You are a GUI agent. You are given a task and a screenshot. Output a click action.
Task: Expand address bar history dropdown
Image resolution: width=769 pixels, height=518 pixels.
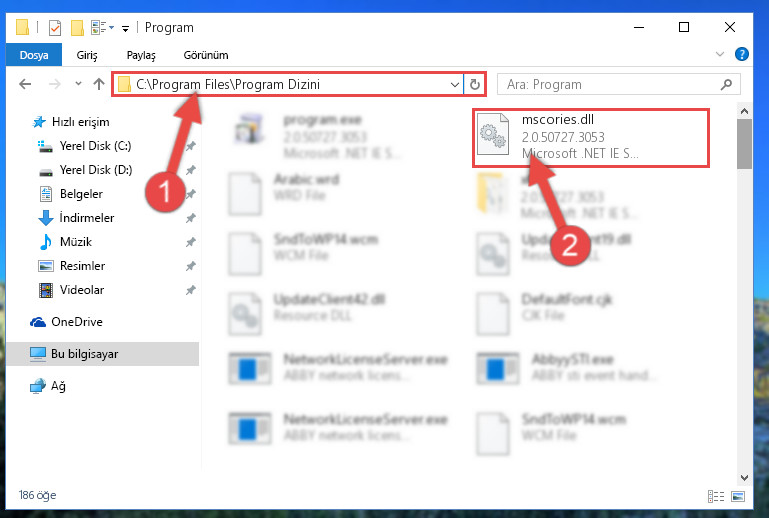click(x=455, y=84)
